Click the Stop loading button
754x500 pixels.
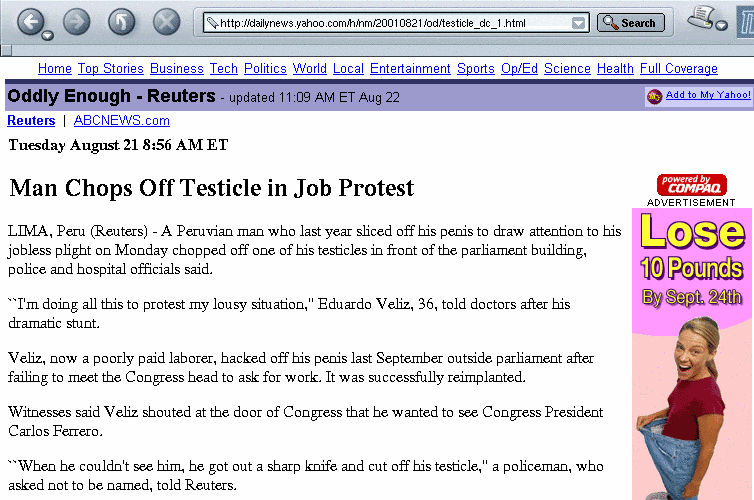point(166,22)
